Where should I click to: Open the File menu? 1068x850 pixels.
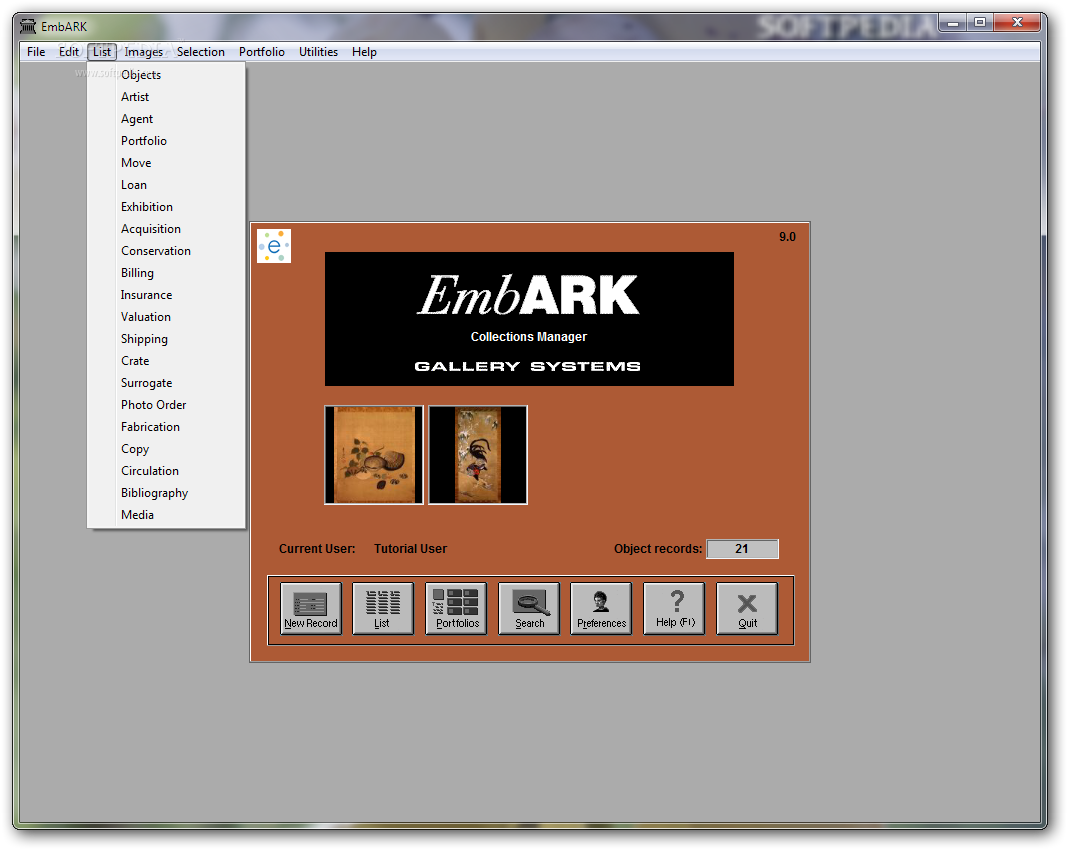tap(36, 52)
